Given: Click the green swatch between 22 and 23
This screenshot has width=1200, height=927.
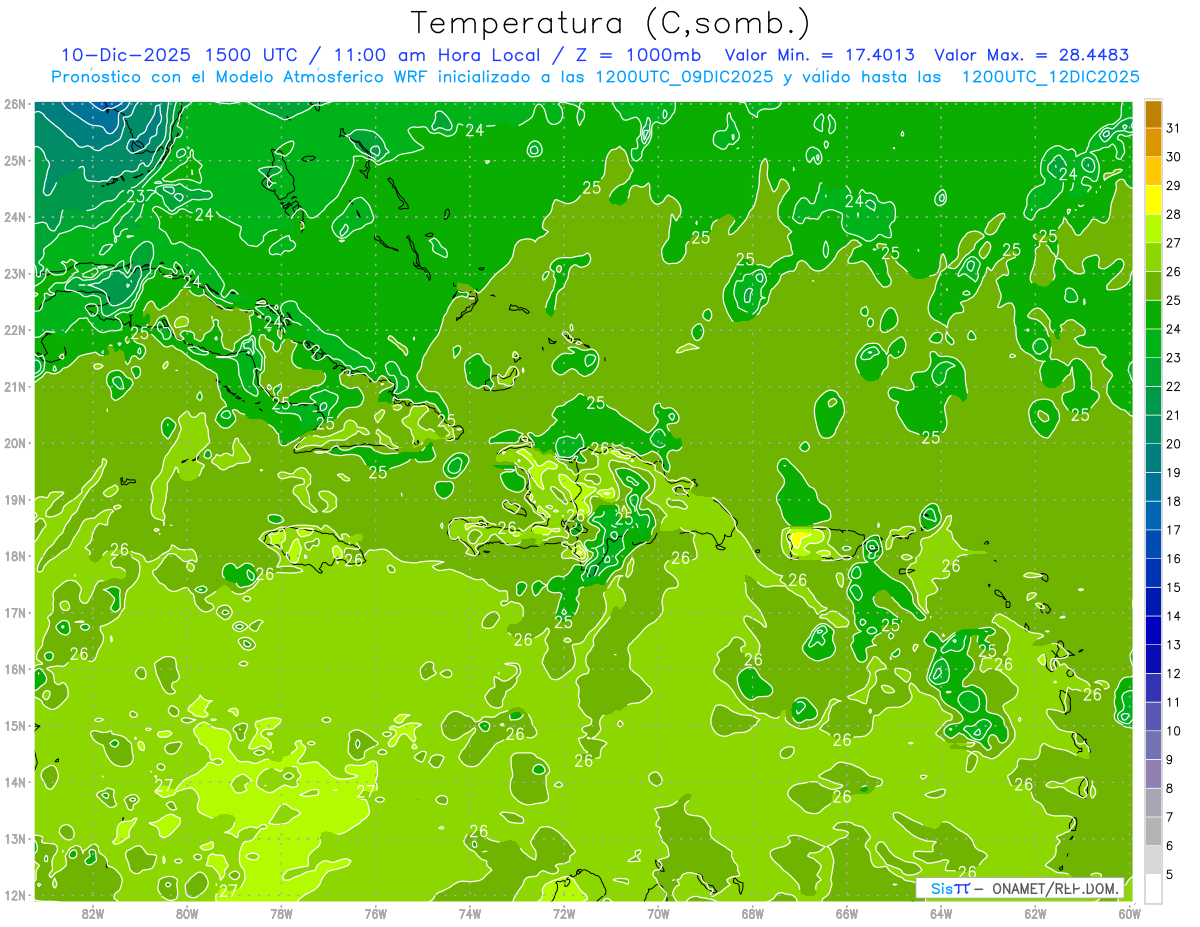Looking at the screenshot, I should (x=1153, y=372).
